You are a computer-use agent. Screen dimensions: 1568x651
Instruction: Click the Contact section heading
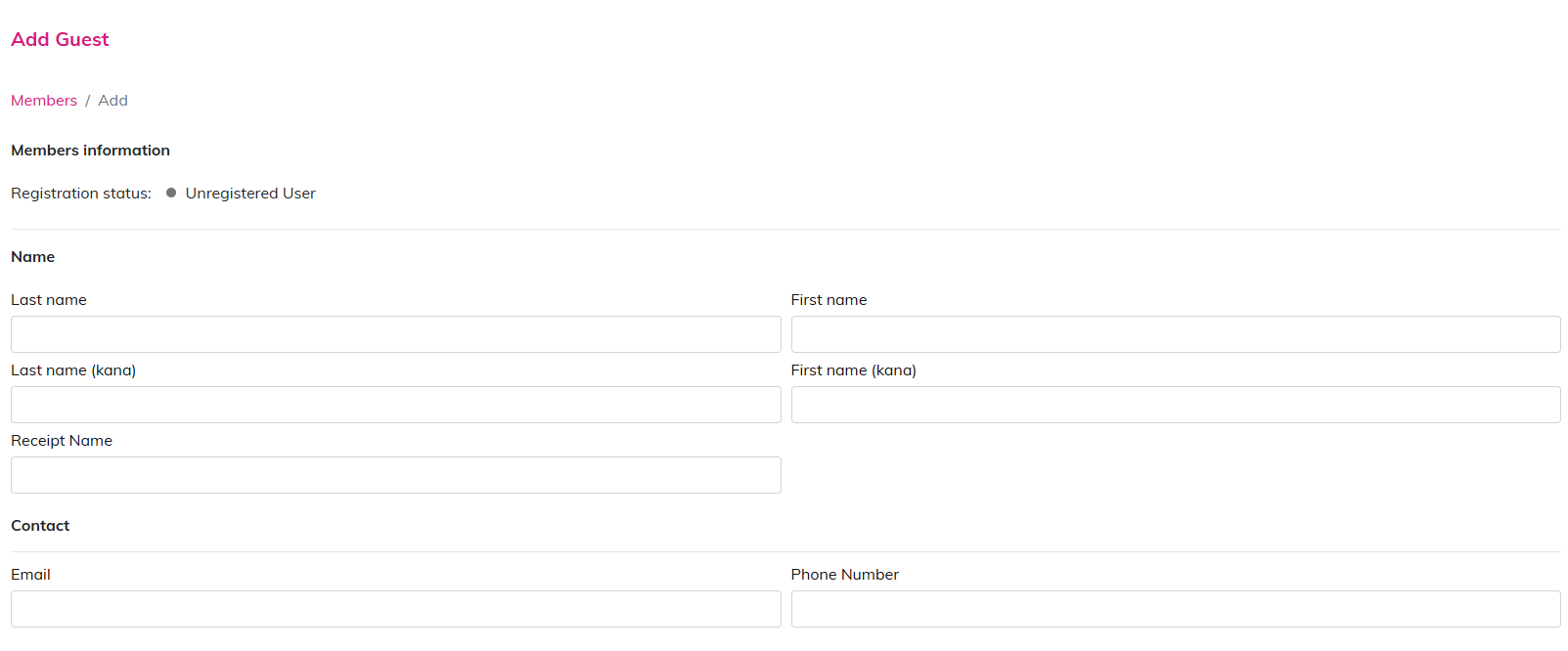click(x=40, y=526)
